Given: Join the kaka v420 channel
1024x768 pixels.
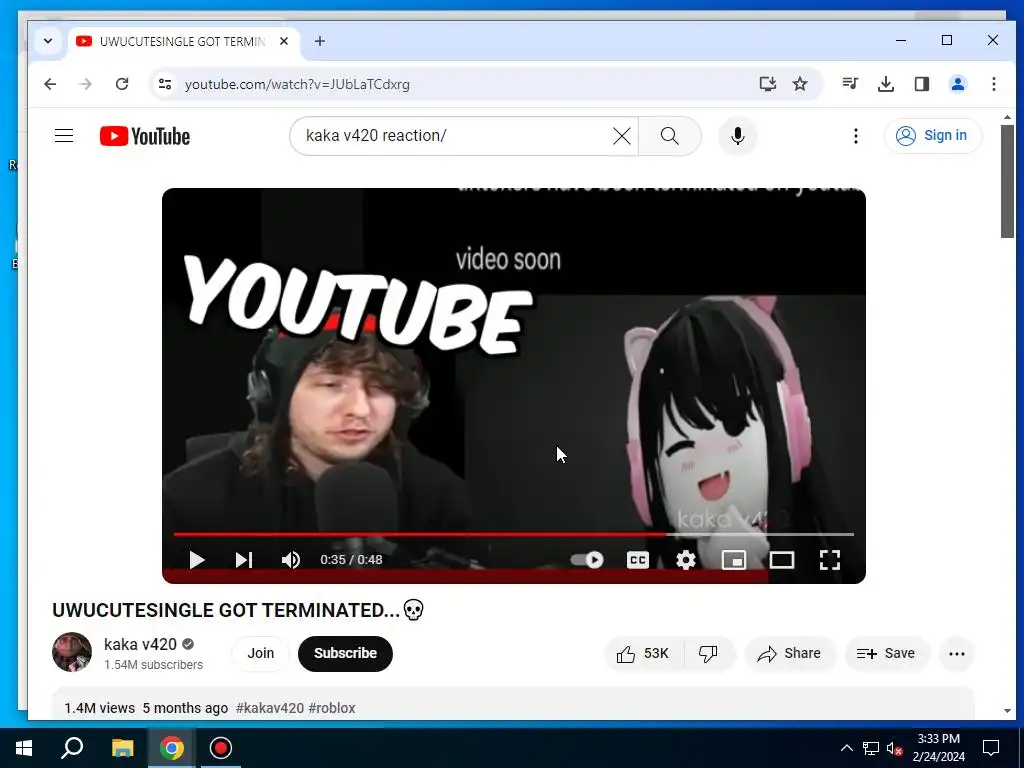Looking at the screenshot, I should tap(261, 653).
